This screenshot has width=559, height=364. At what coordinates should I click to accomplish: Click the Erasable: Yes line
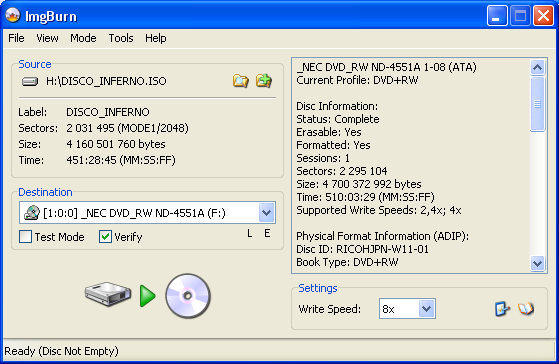tap(329, 132)
